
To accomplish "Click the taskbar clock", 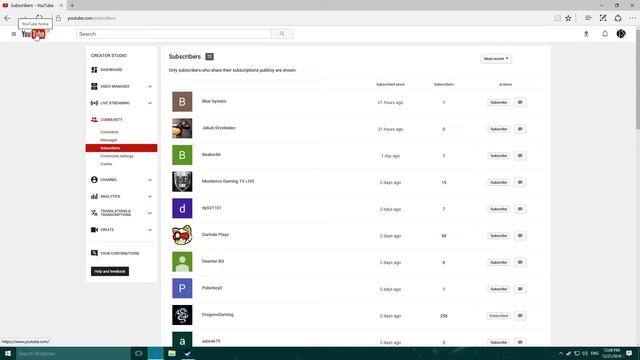I will tap(611, 353).
